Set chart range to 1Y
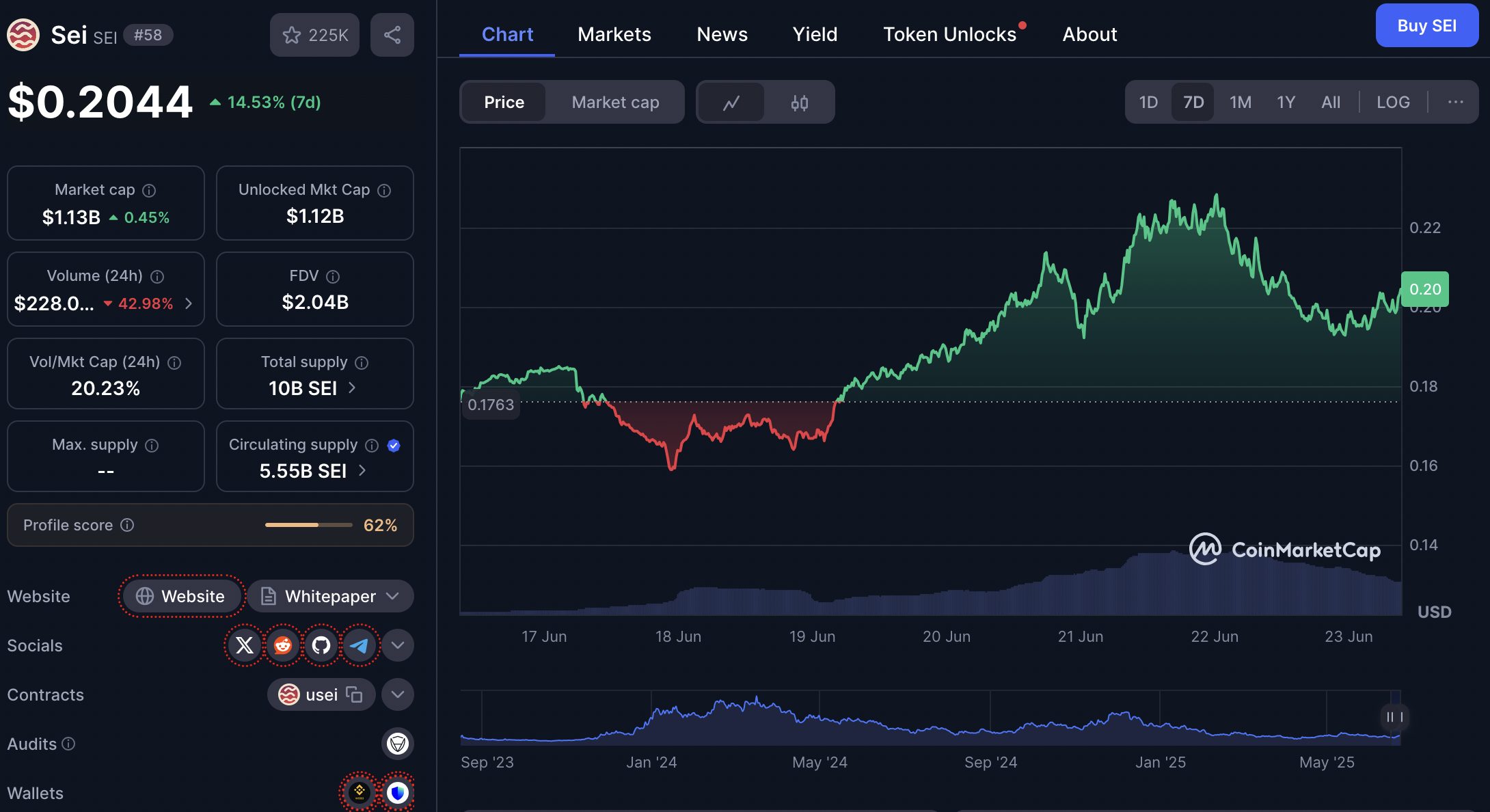The image size is (1490, 812). point(1286,103)
